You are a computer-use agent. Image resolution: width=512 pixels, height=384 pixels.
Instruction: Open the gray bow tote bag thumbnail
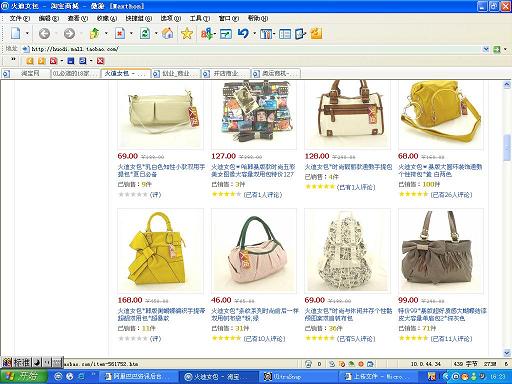pyautogui.click(x=441, y=251)
